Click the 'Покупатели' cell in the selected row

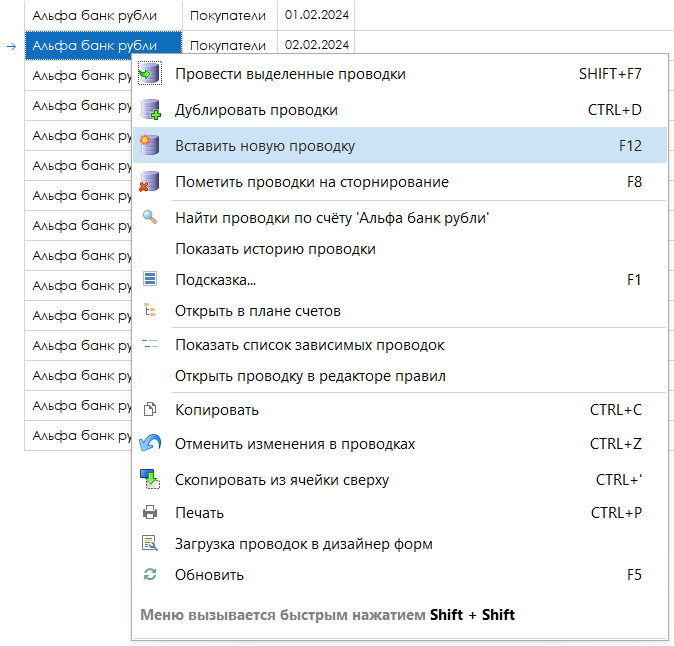tap(228, 45)
